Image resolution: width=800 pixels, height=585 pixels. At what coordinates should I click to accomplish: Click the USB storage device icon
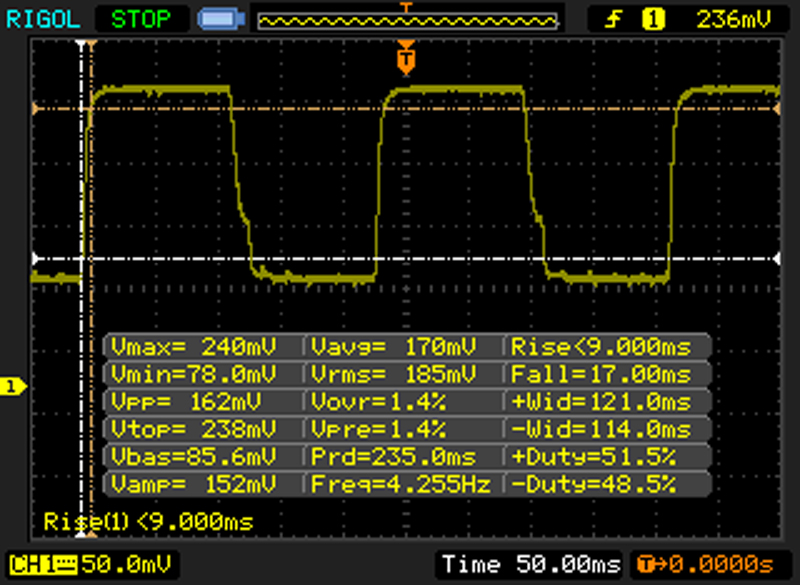221,19
